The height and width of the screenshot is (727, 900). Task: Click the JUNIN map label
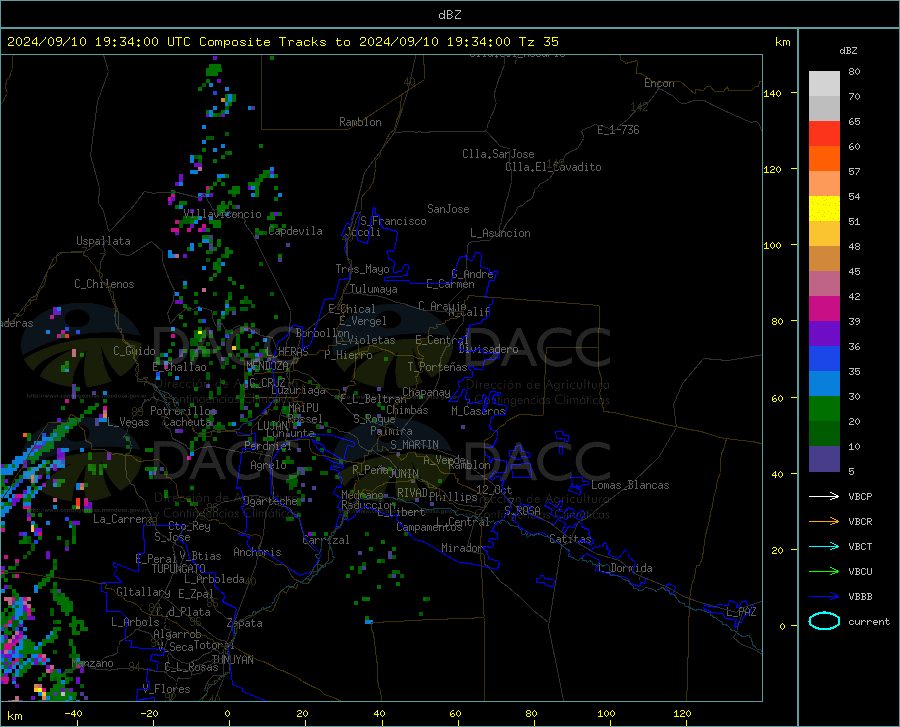tap(404, 473)
